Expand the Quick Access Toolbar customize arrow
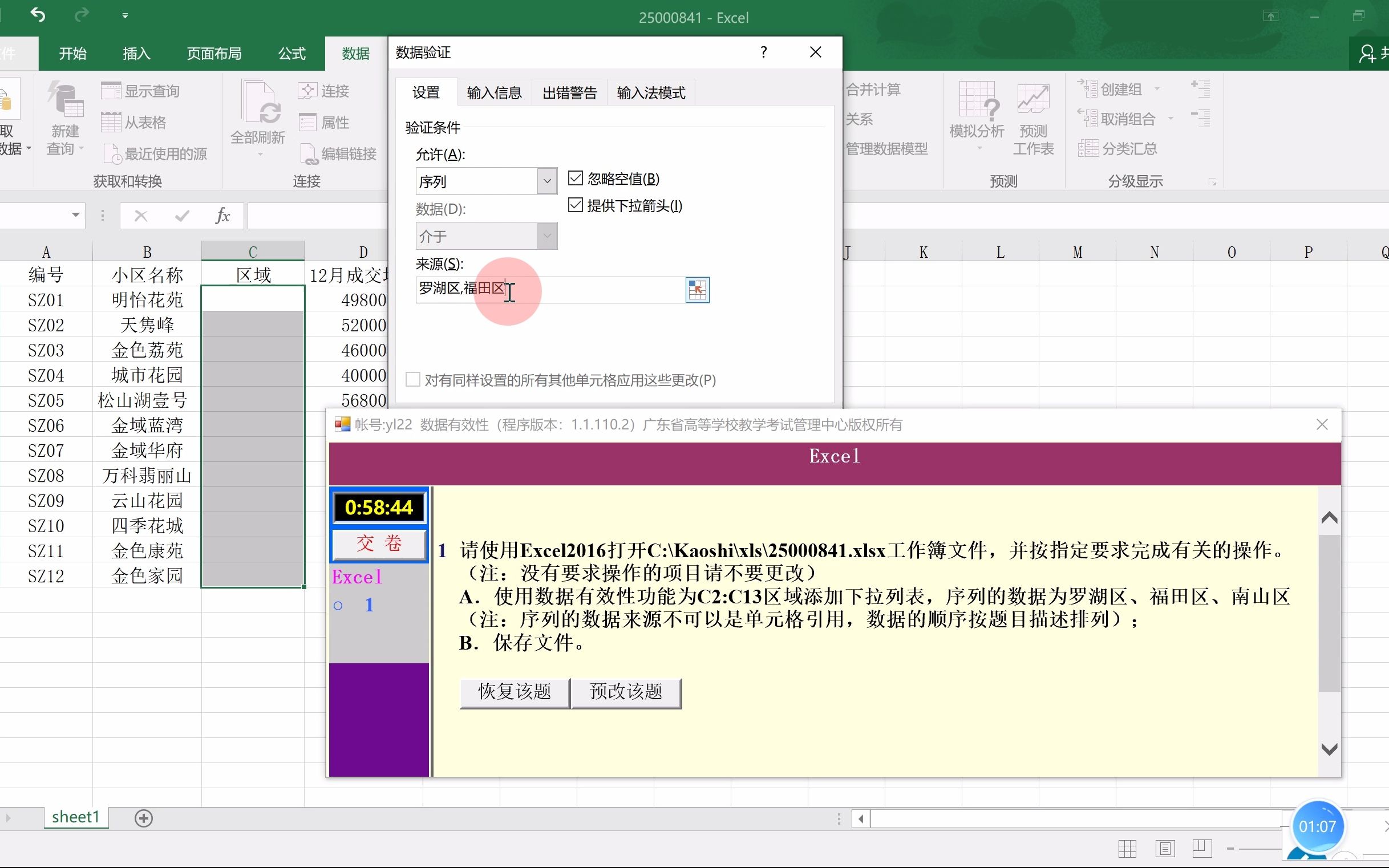The image size is (1389, 868). (124, 16)
